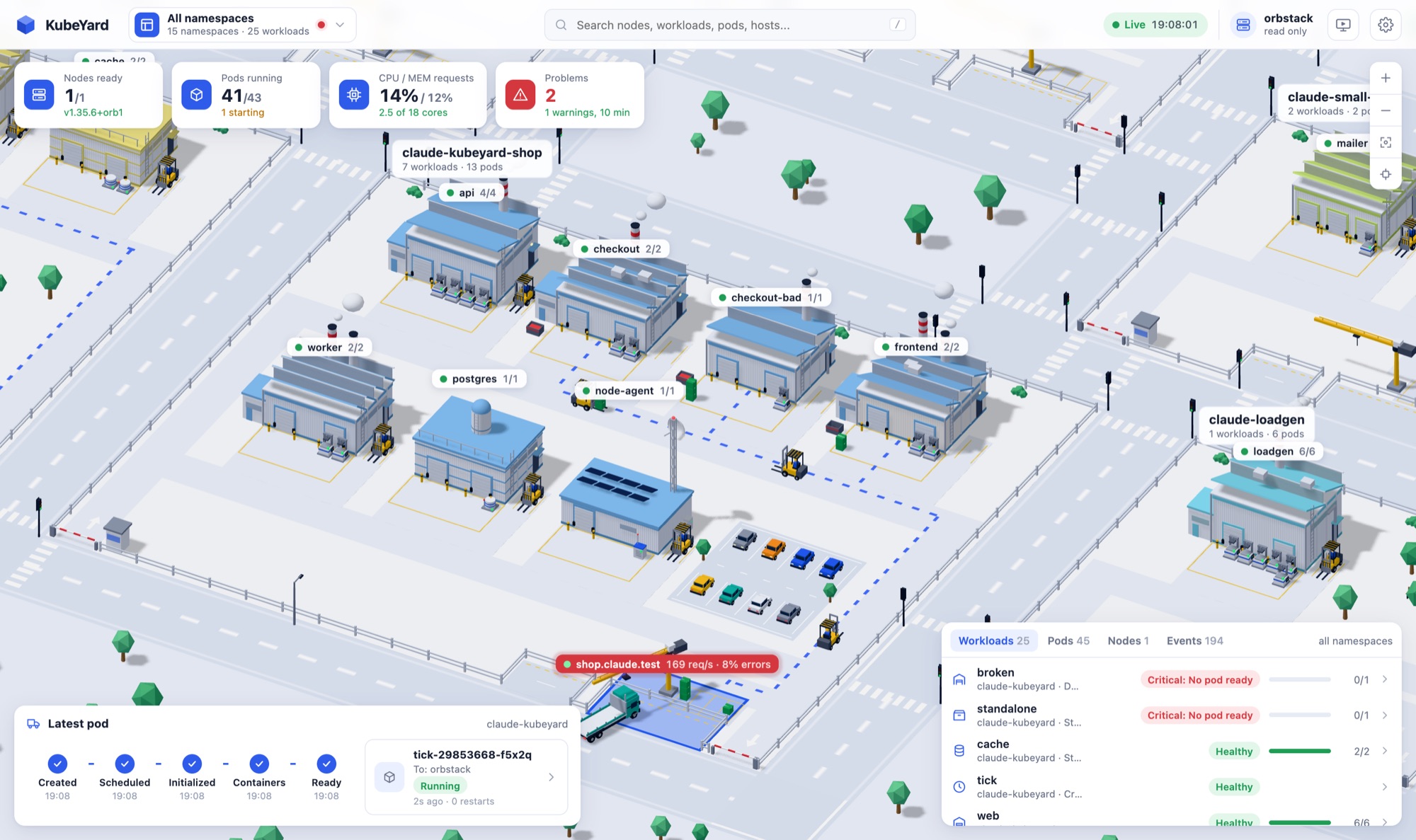Open the Nodes ready stat card

(88, 95)
